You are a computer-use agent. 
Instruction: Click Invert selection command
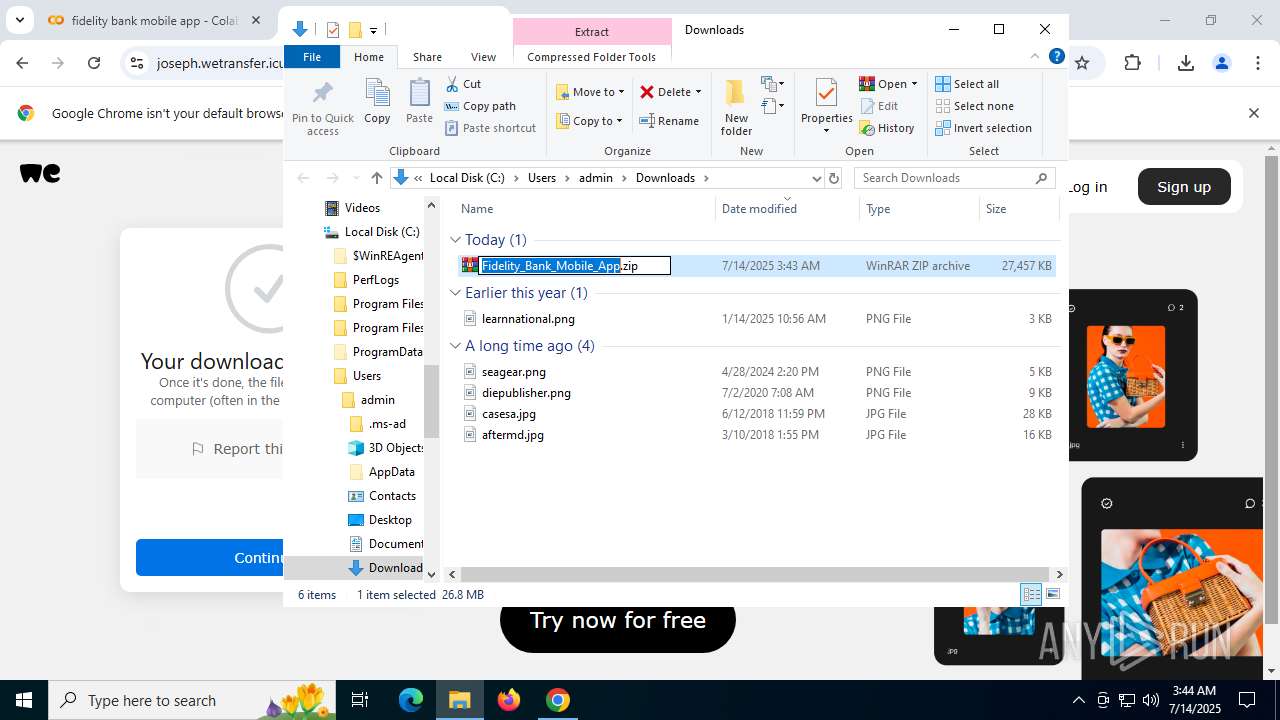point(983,128)
